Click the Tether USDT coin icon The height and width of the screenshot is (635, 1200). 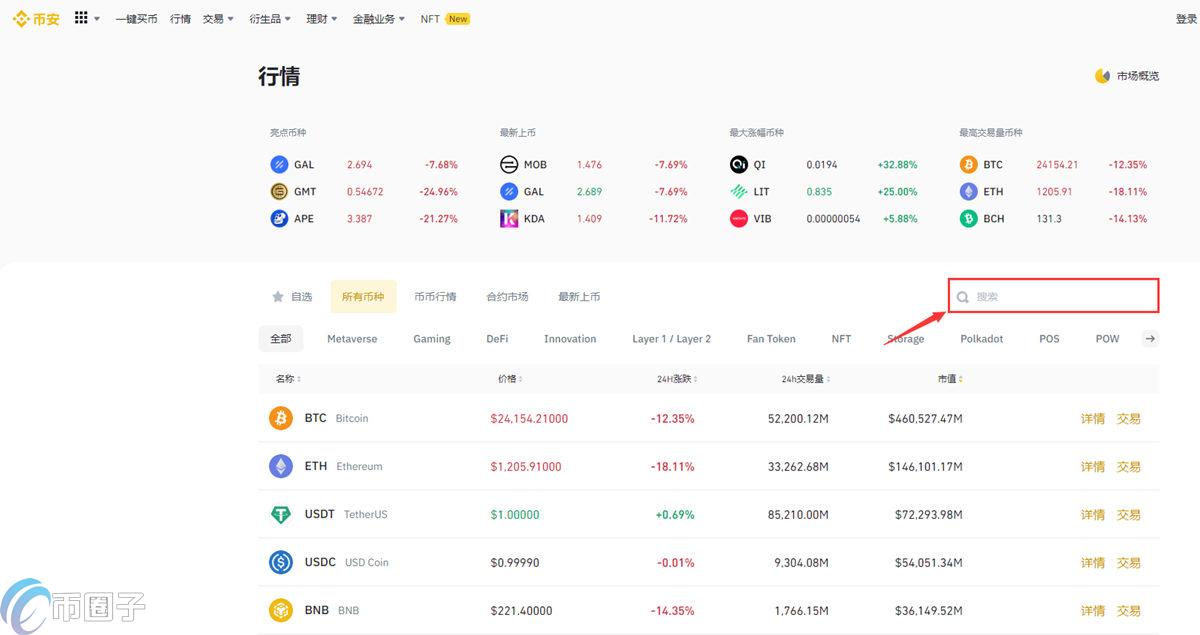pyautogui.click(x=281, y=514)
